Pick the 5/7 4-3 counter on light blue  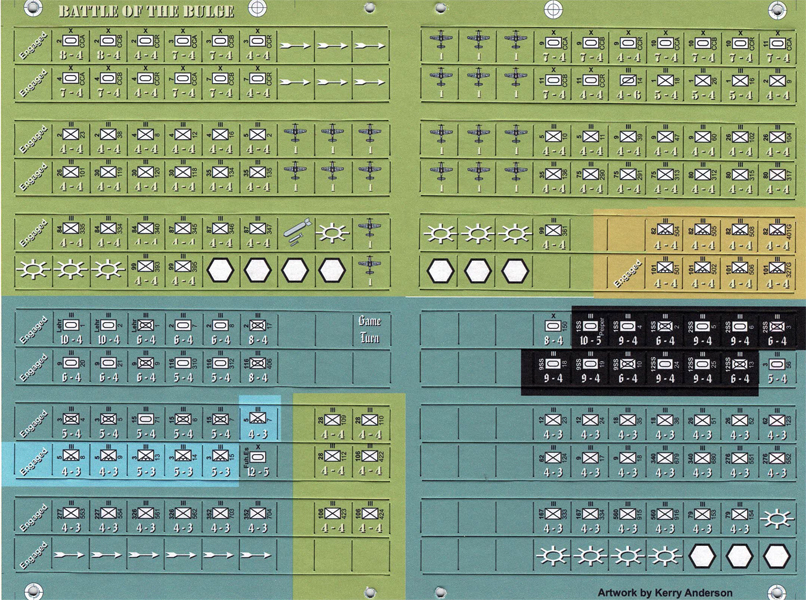(258, 424)
